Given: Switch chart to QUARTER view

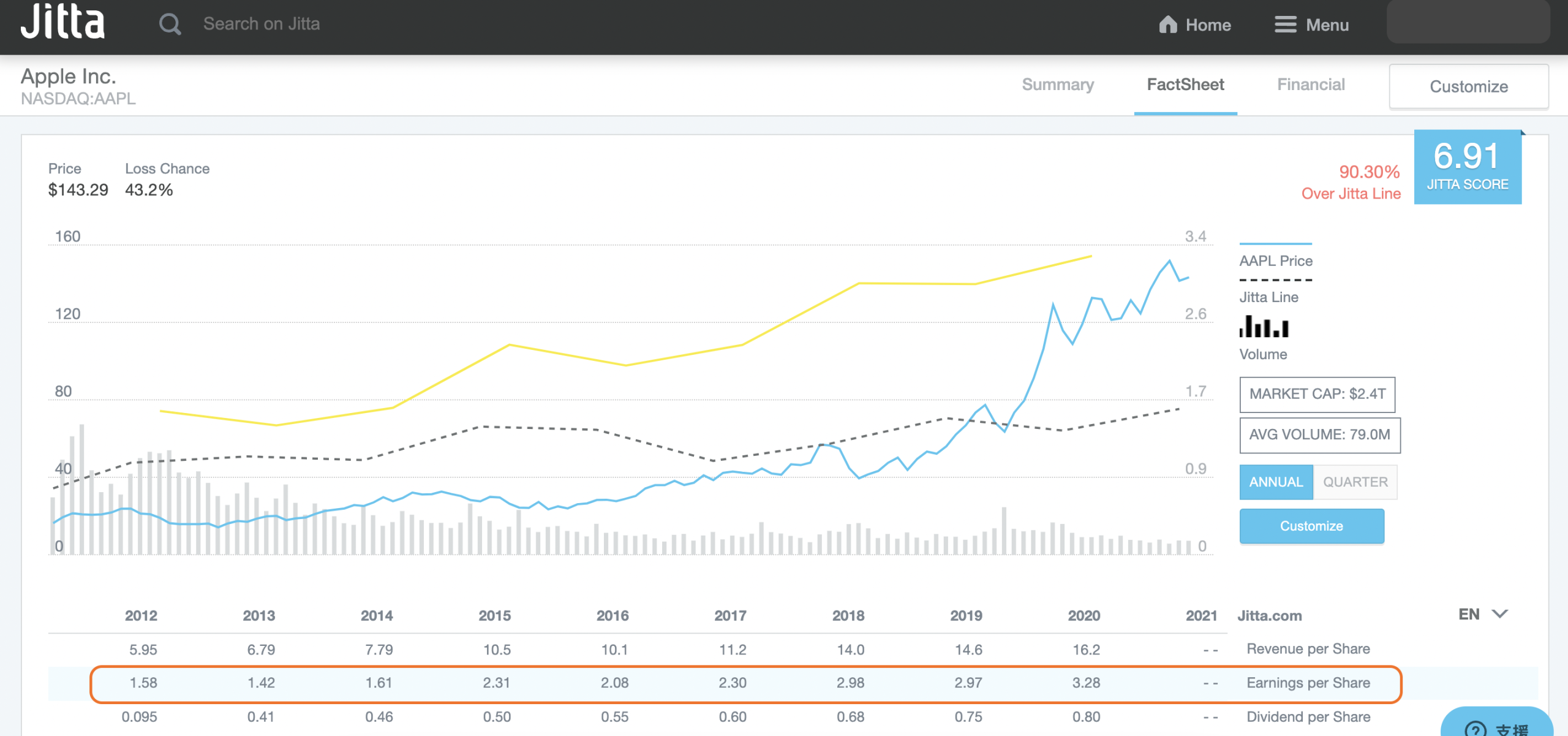Looking at the screenshot, I should point(1355,482).
